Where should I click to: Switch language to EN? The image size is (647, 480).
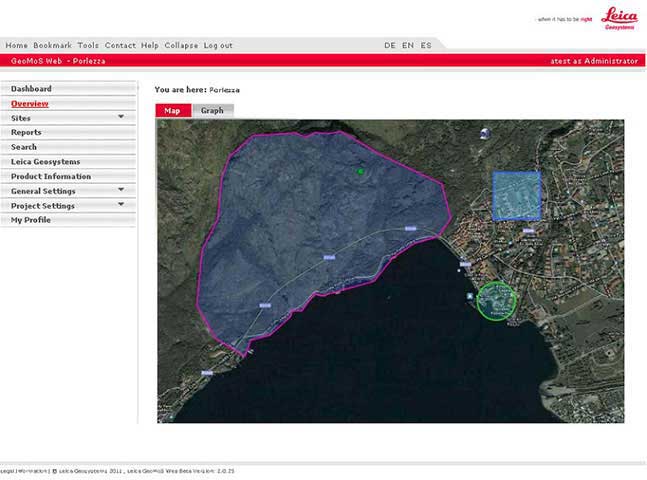coord(408,45)
